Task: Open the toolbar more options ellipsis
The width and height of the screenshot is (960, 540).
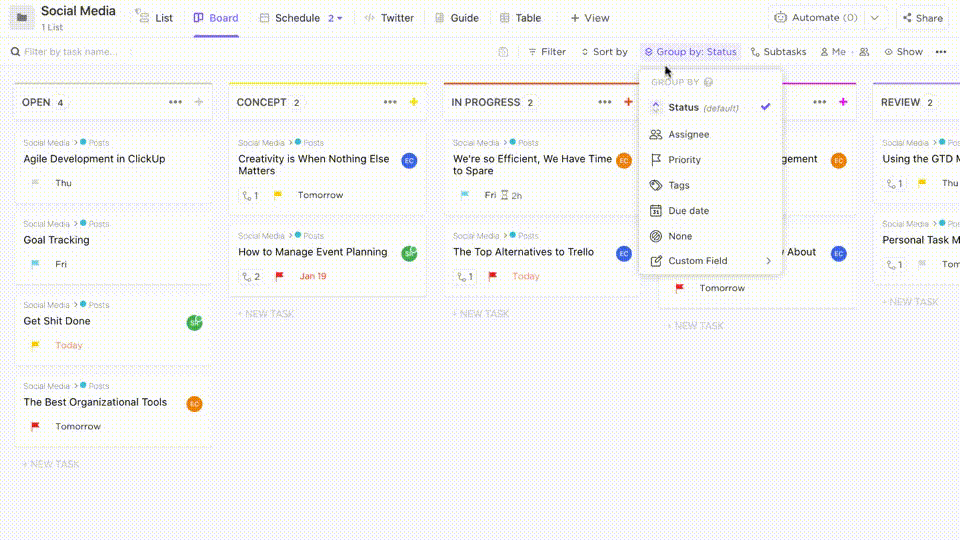Action: (941, 51)
